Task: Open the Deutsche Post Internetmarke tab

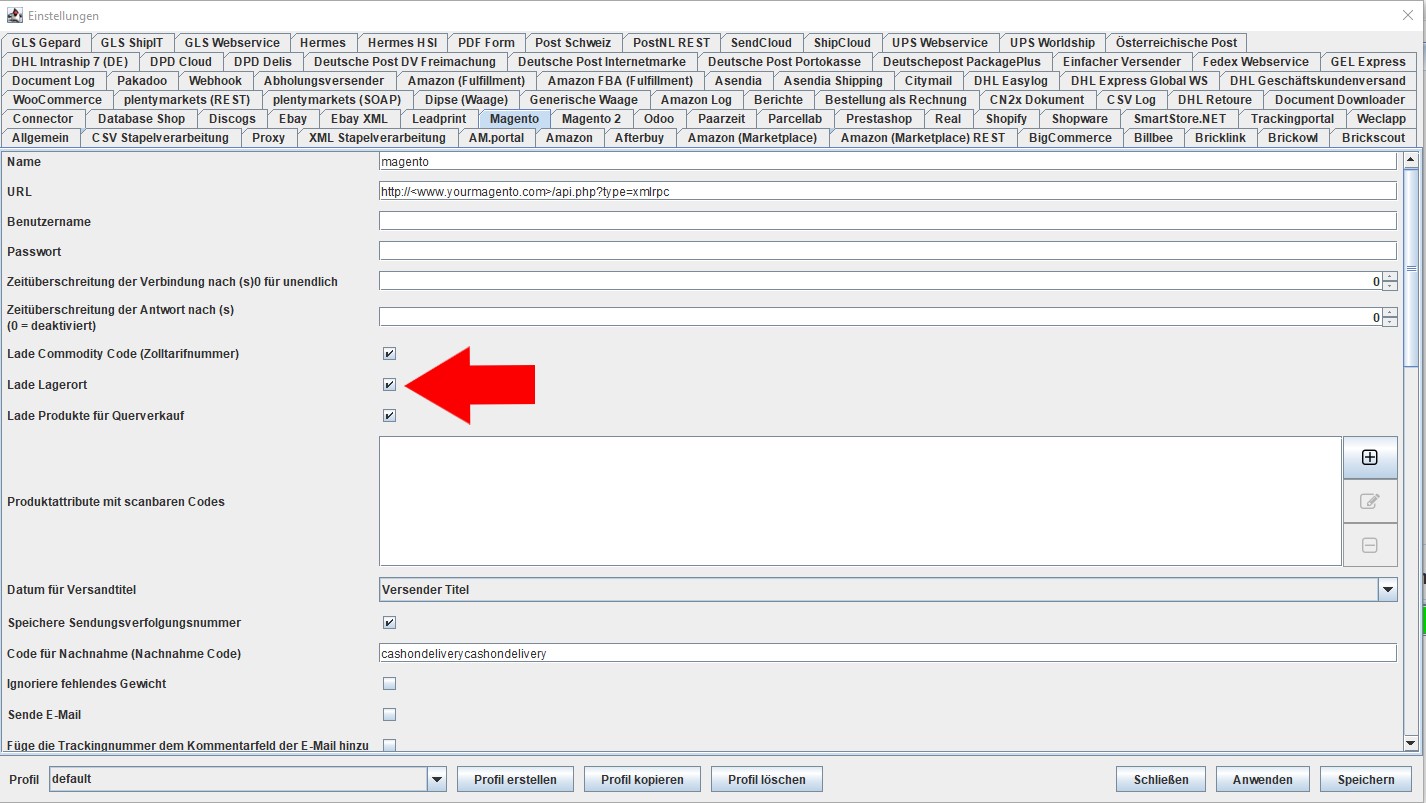Action: point(602,62)
